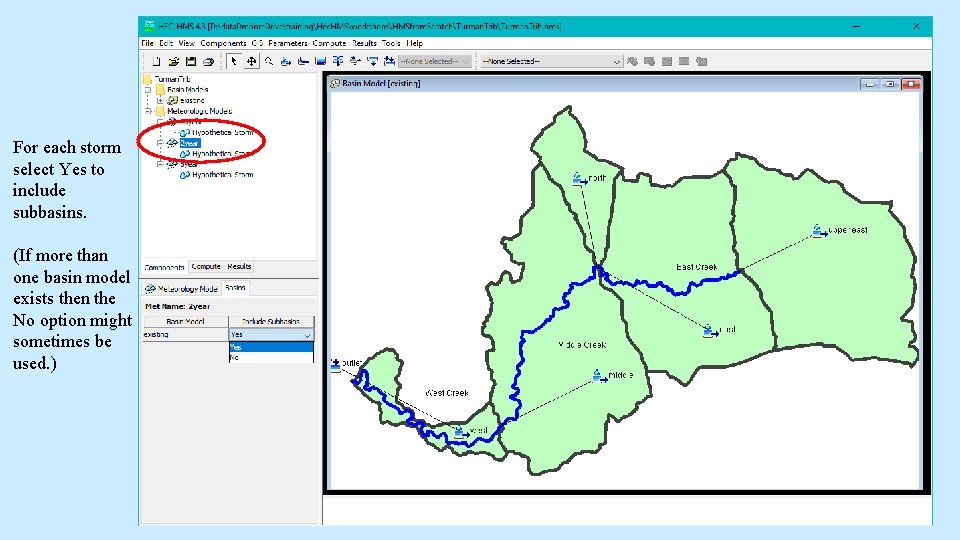Click the last greyed results icon in toolbar

click(x=702, y=61)
